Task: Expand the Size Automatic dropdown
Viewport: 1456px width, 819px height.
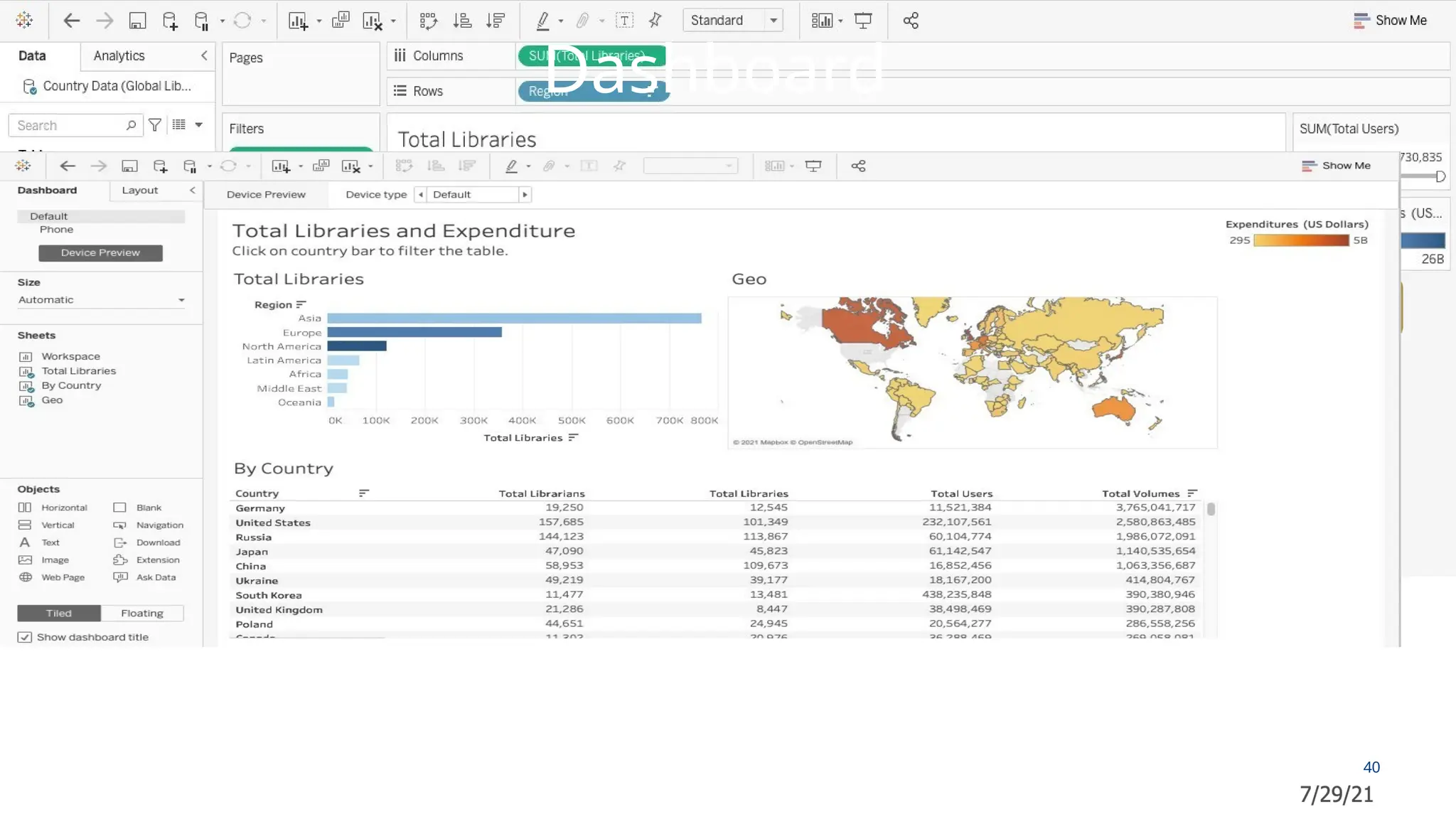Action: click(x=101, y=300)
